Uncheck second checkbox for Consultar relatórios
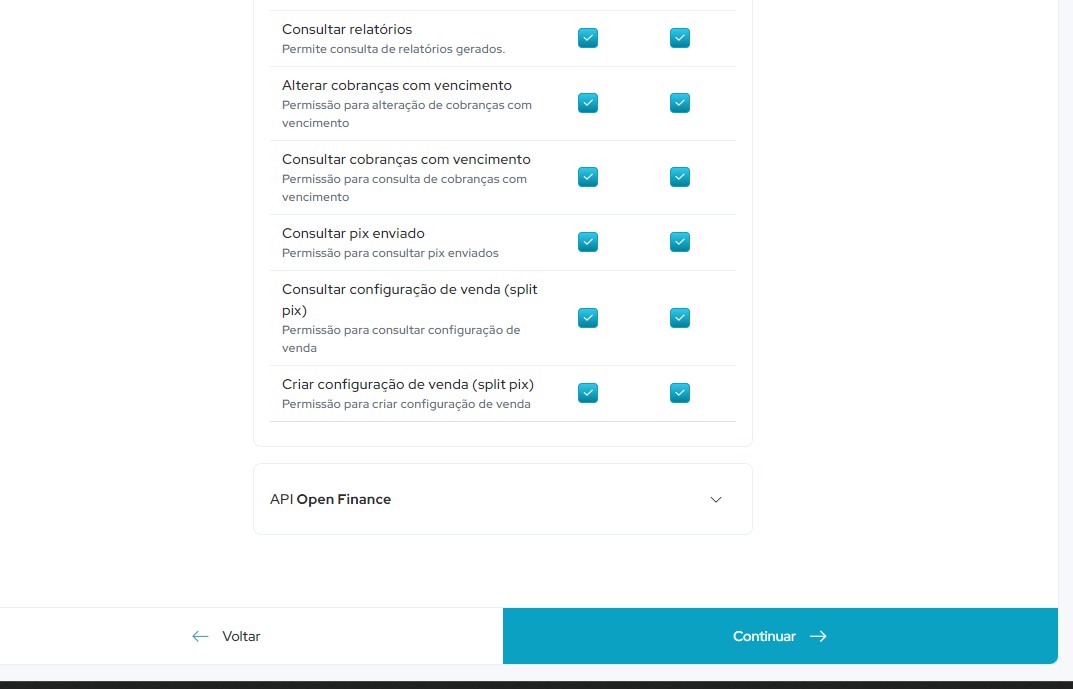The height and width of the screenshot is (689, 1073). click(680, 38)
